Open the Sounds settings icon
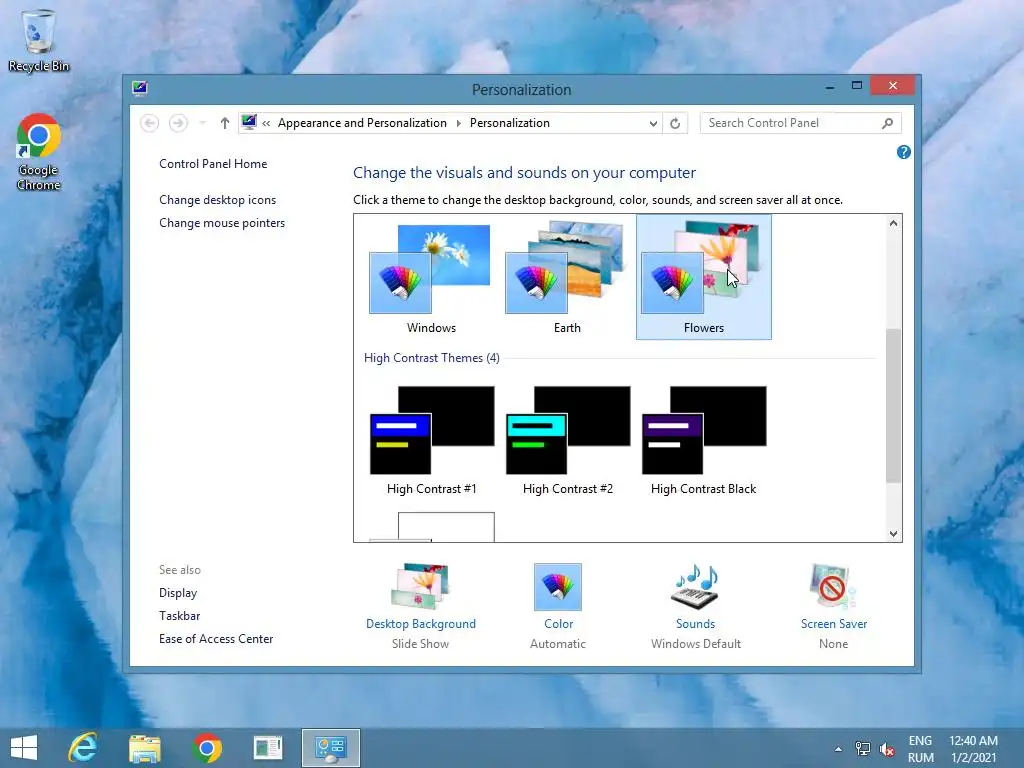 coord(696,586)
